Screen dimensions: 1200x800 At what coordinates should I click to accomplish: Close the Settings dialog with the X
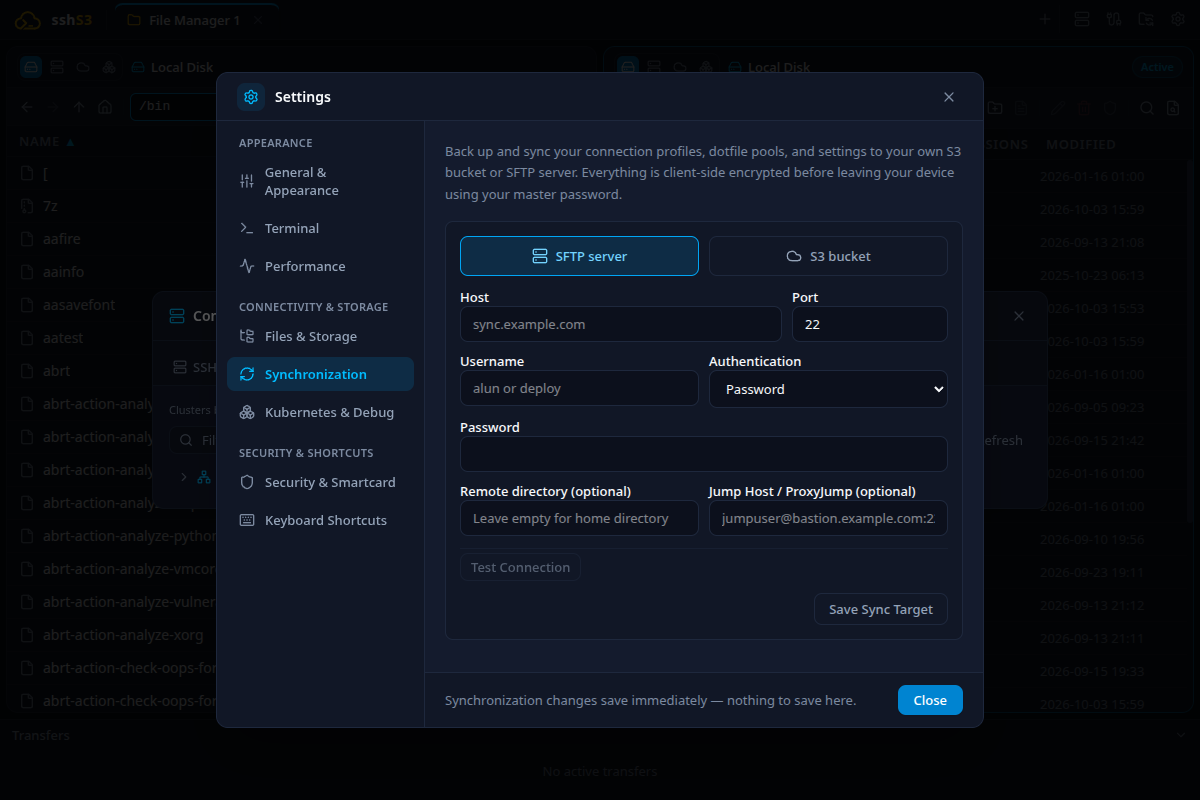(x=949, y=97)
